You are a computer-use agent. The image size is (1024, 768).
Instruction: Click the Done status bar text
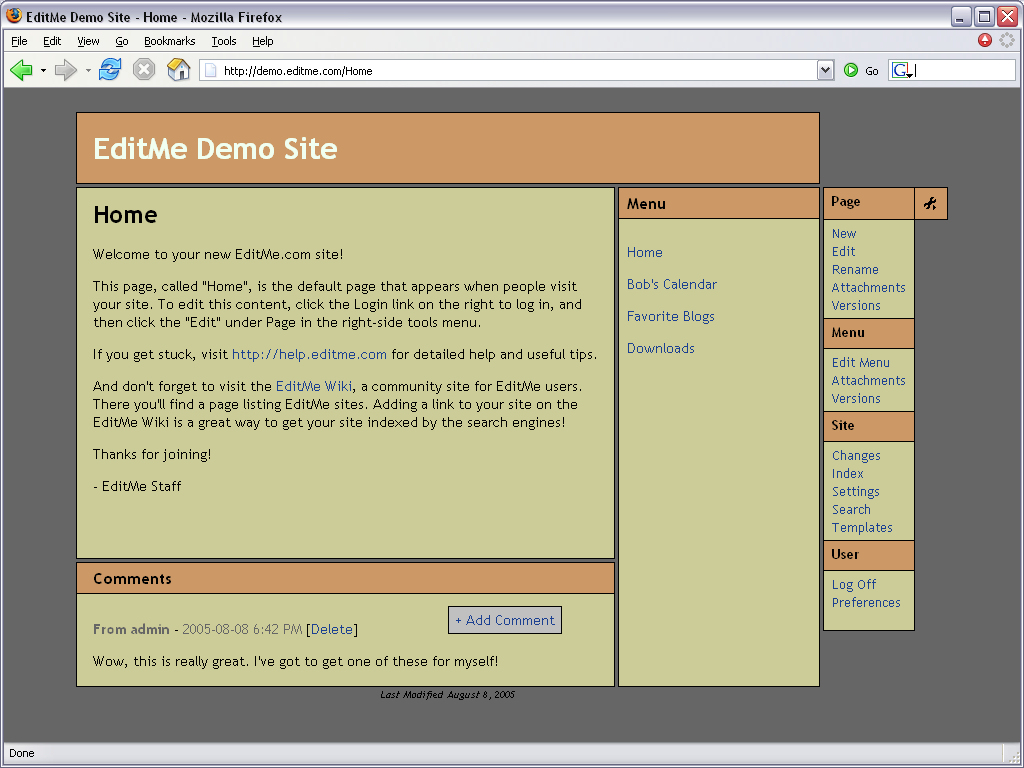[22, 753]
